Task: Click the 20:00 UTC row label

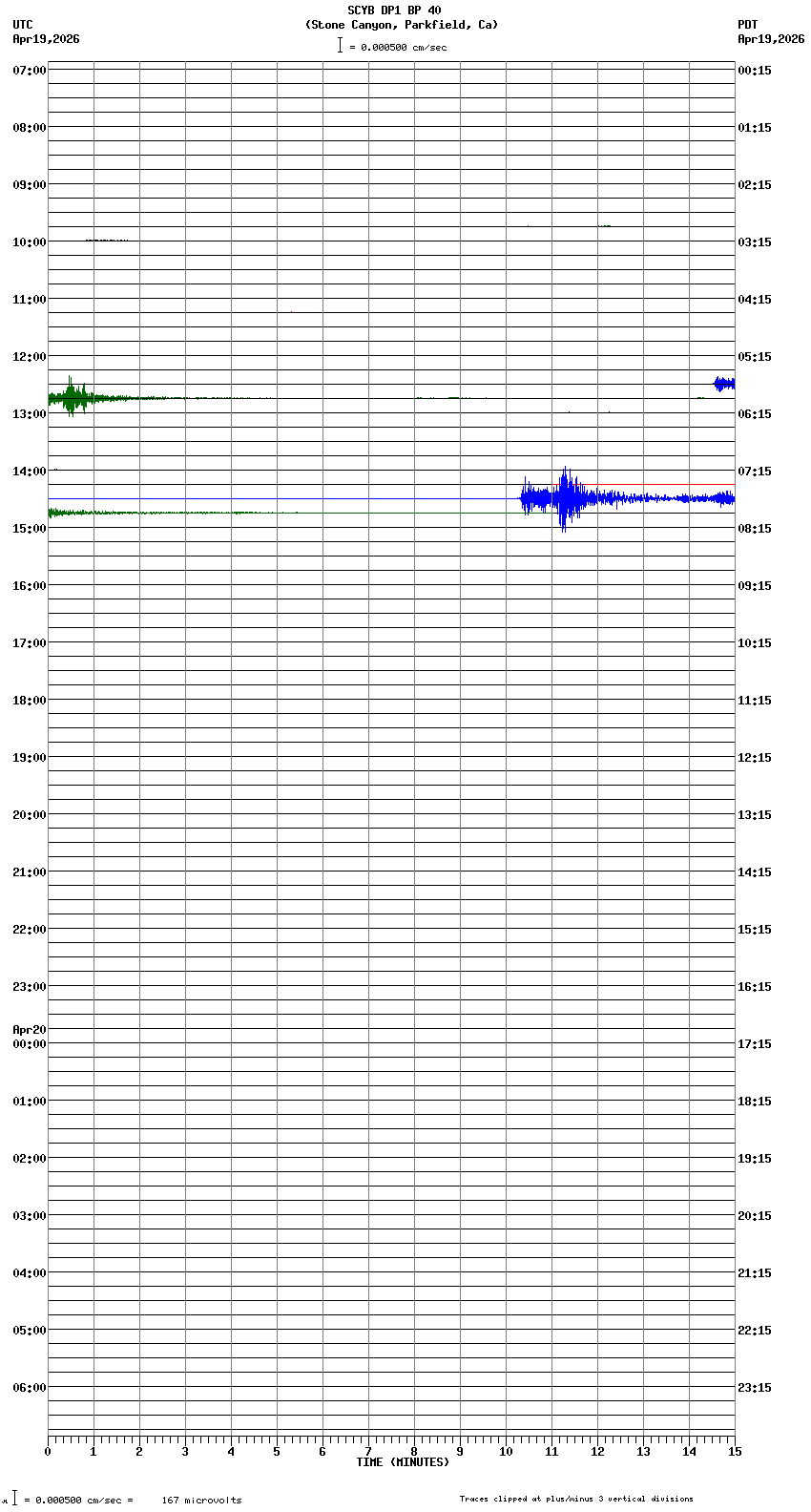Action: click(30, 815)
